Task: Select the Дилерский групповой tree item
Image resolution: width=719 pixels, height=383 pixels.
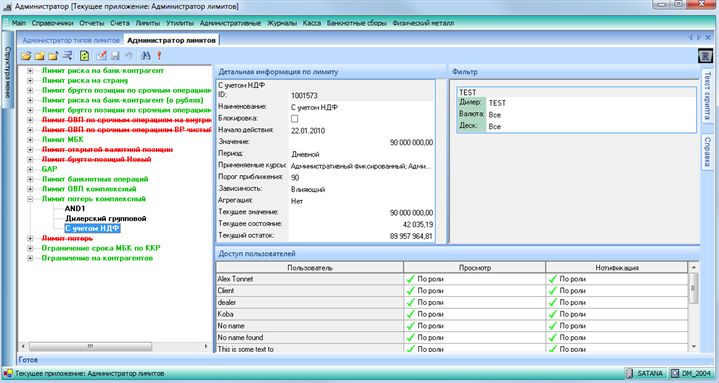Action: 105,219
